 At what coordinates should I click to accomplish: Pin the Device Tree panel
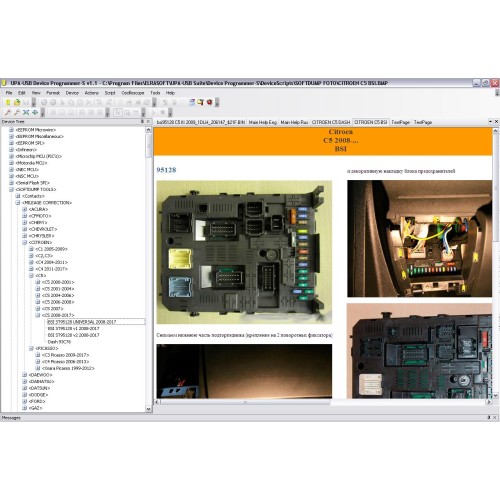(143, 122)
